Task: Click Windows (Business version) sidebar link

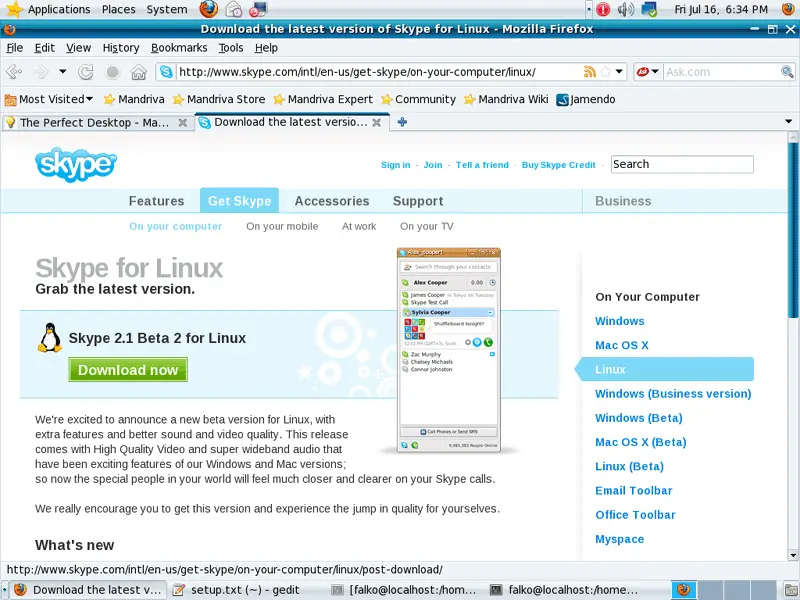Action: click(673, 393)
